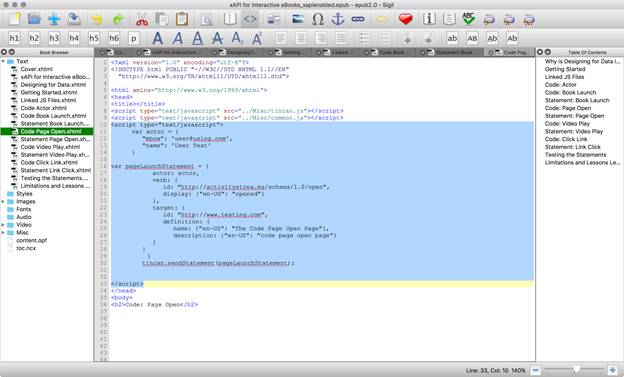Click the Split at Cursor icon
The height and width of the screenshot is (377, 624).
click(x=273, y=19)
